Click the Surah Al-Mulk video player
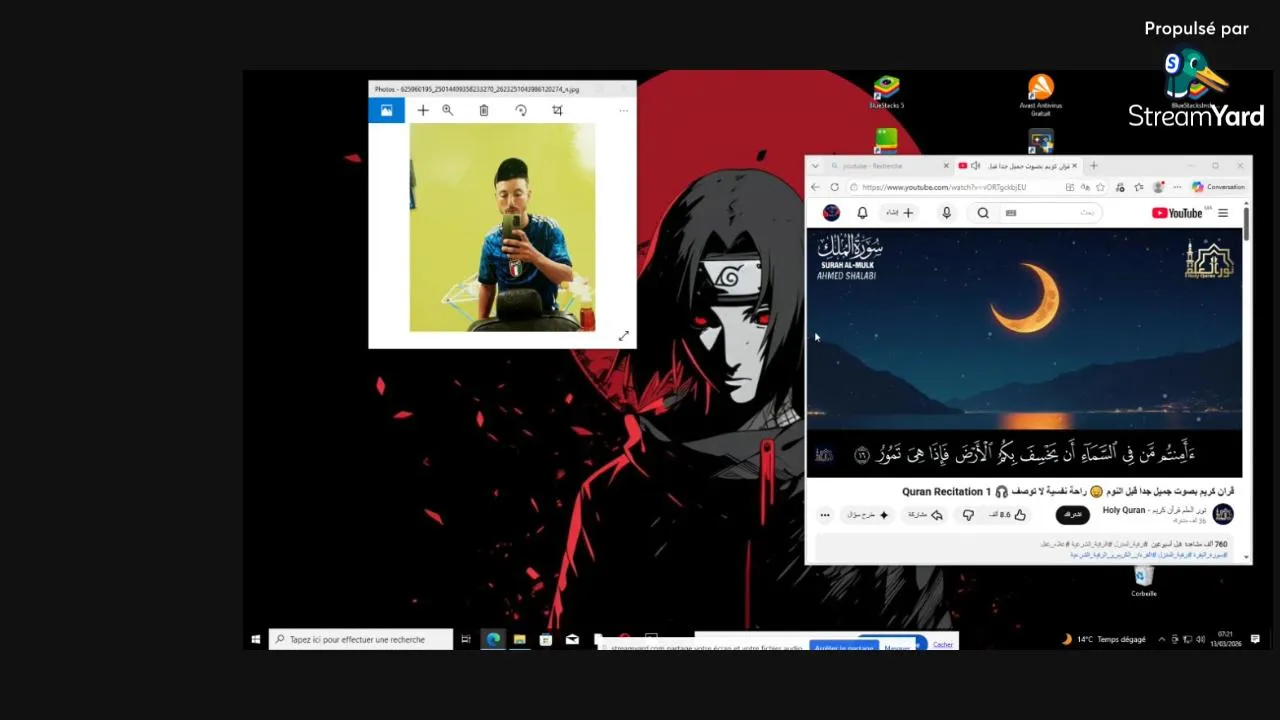 click(x=1024, y=352)
